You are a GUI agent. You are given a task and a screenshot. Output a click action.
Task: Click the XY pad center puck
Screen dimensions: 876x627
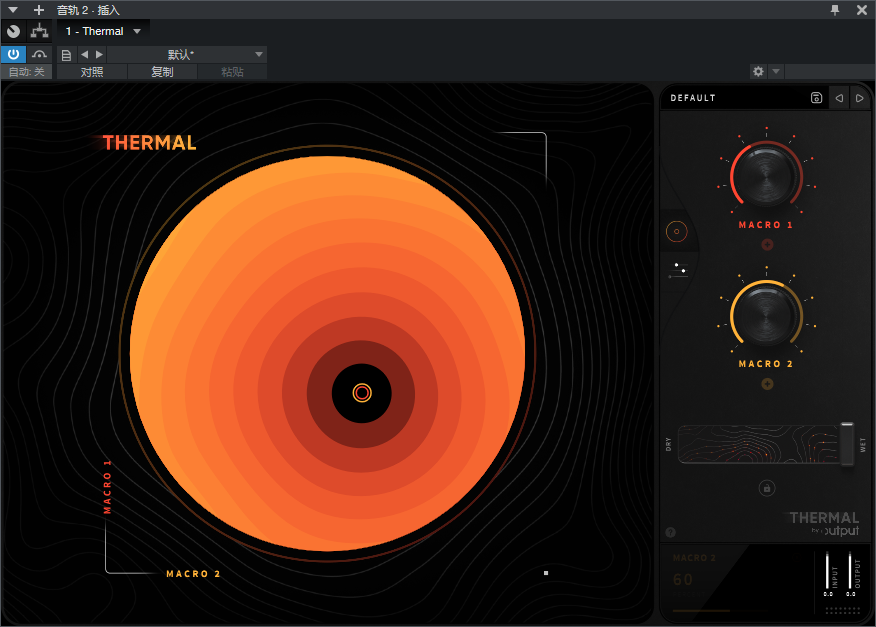tap(362, 393)
